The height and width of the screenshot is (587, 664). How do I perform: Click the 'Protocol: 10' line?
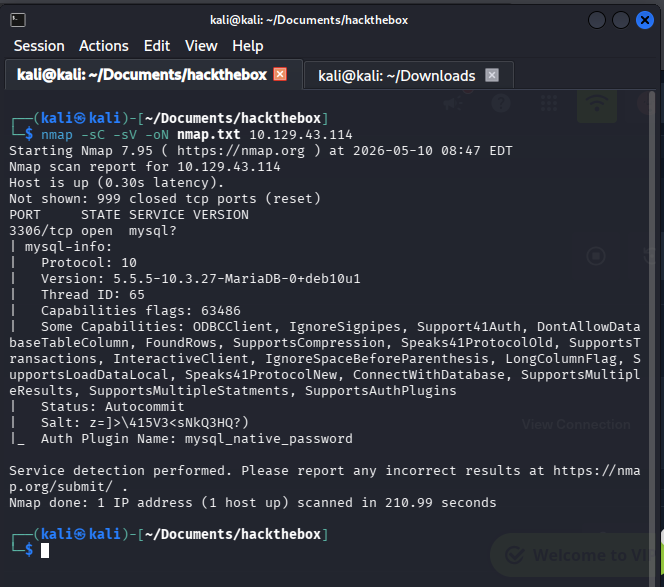pyautogui.click(x=89, y=263)
